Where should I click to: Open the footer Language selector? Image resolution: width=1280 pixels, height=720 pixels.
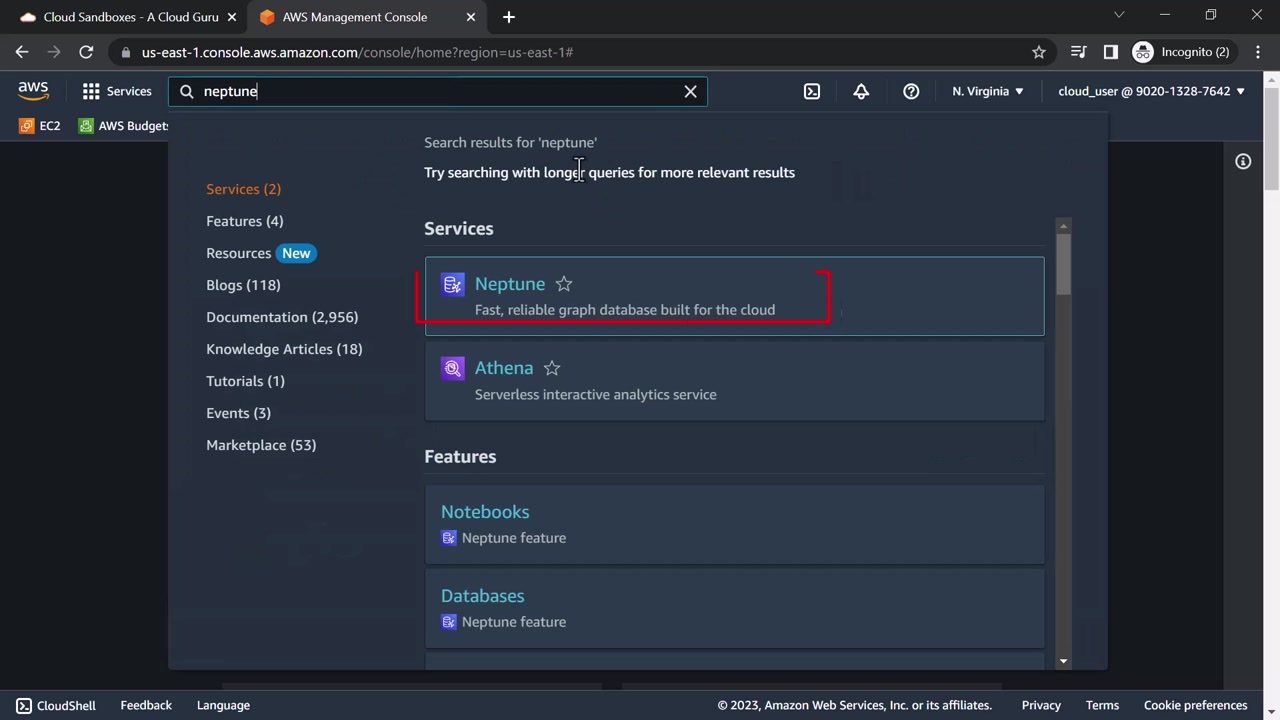tap(223, 705)
